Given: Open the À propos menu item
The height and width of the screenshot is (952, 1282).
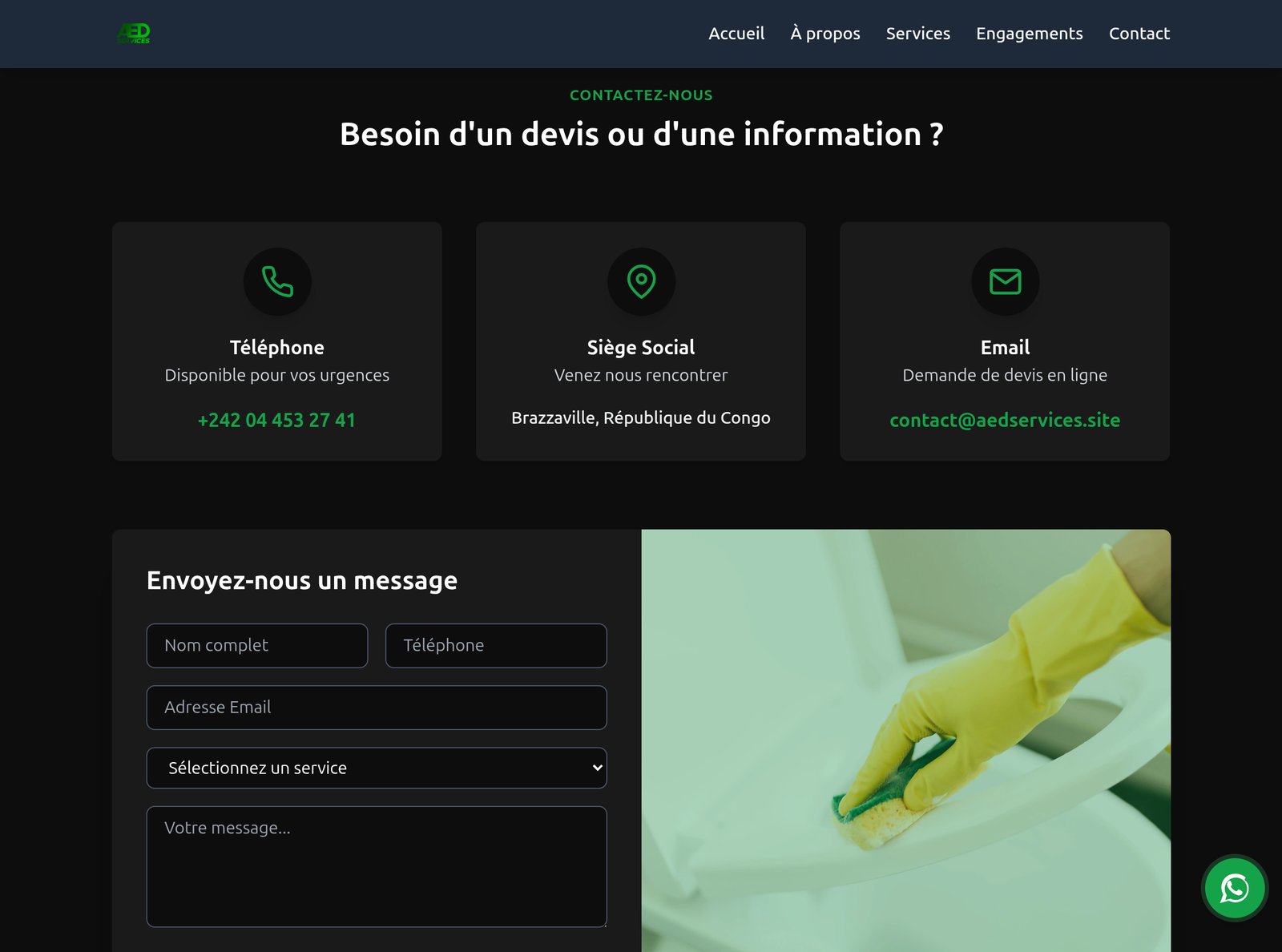Looking at the screenshot, I should tap(825, 34).
